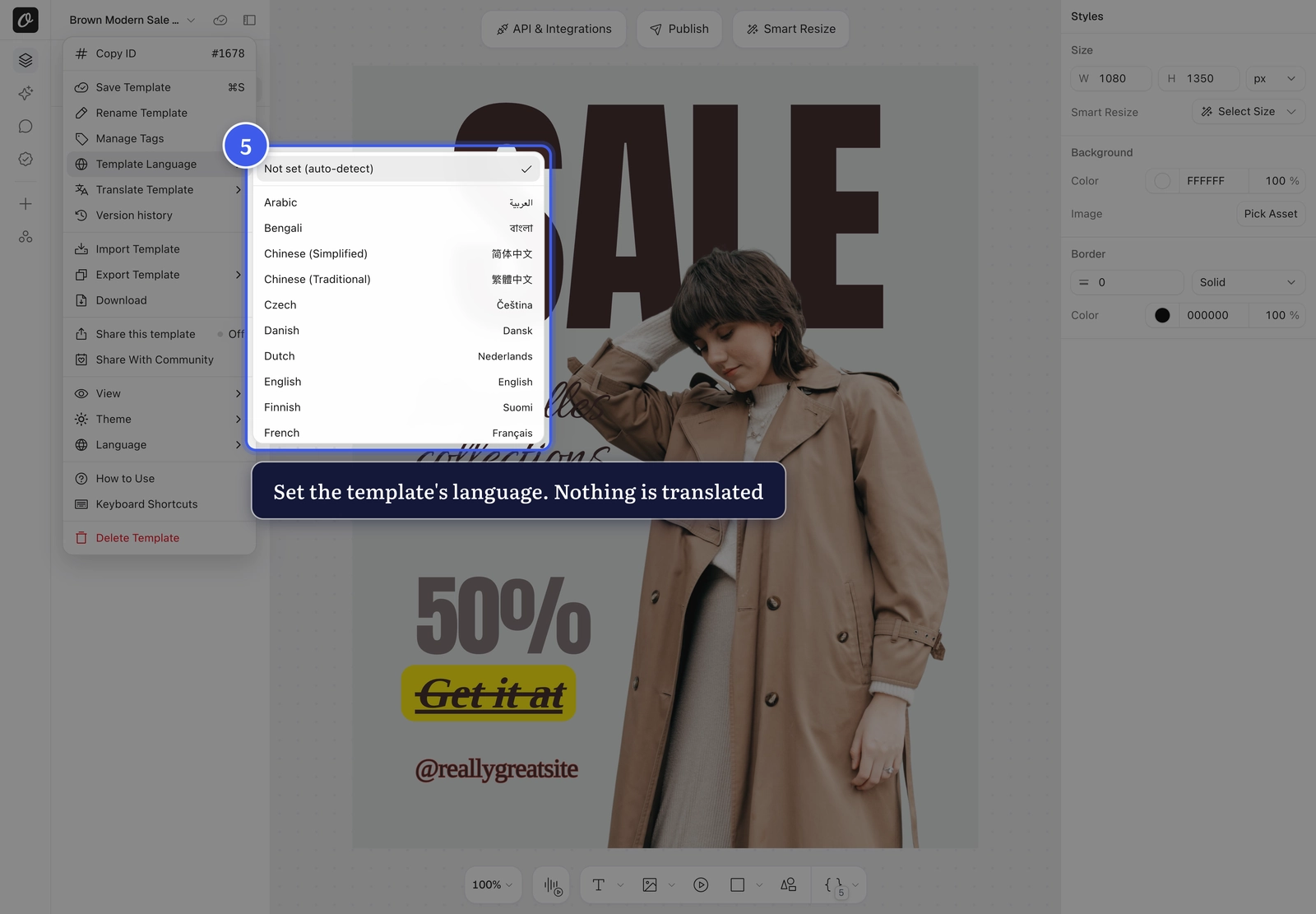Expand Image tool options chevron
This screenshot has width=1316, height=914.
(x=671, y=885)
